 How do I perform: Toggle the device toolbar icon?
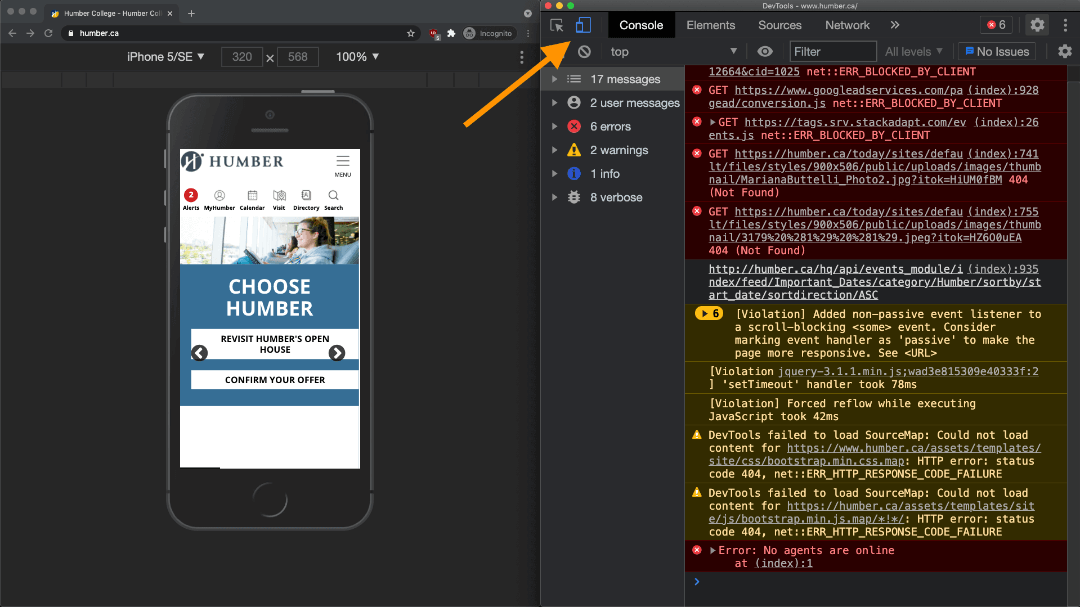point(583,25)
